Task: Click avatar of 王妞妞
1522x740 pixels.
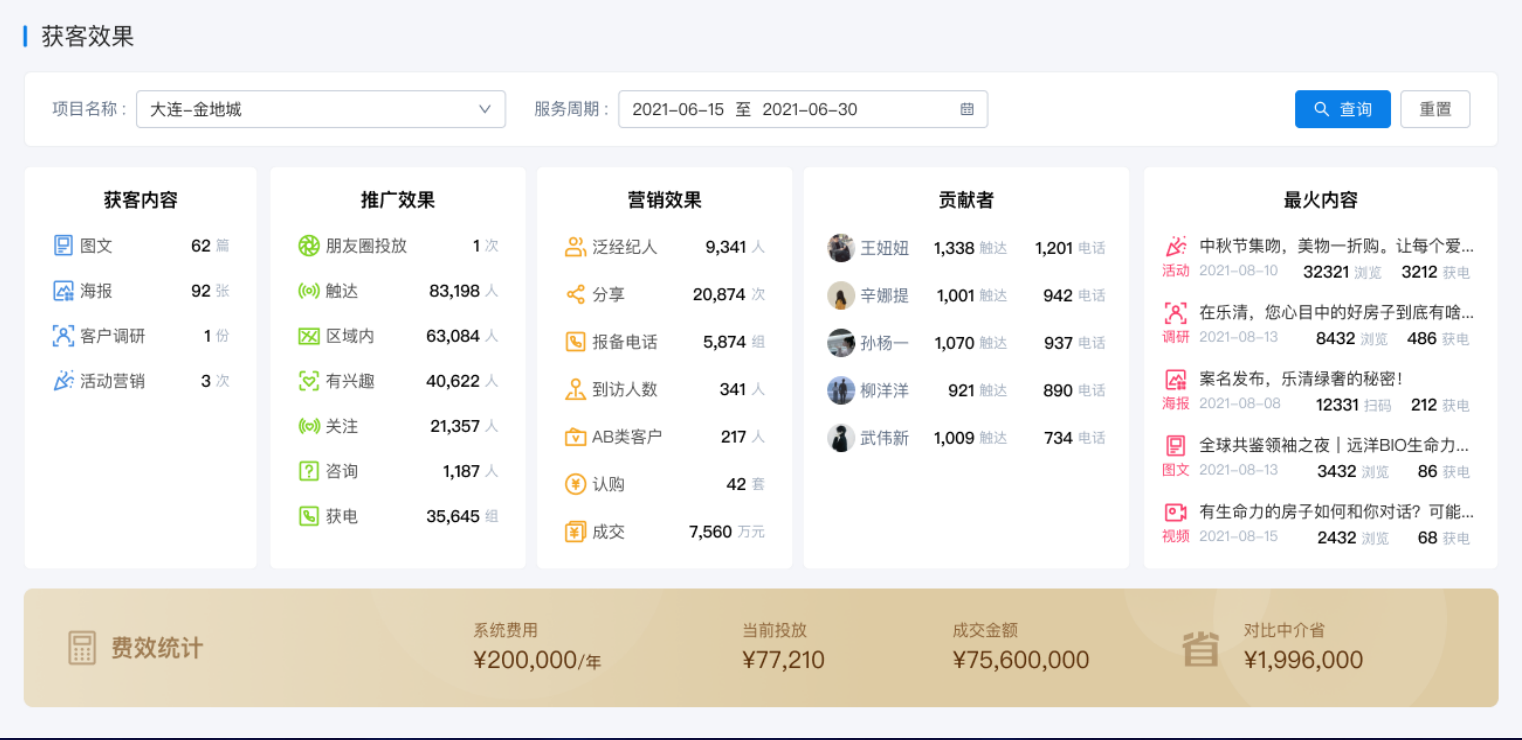Action: pos(841,248)
